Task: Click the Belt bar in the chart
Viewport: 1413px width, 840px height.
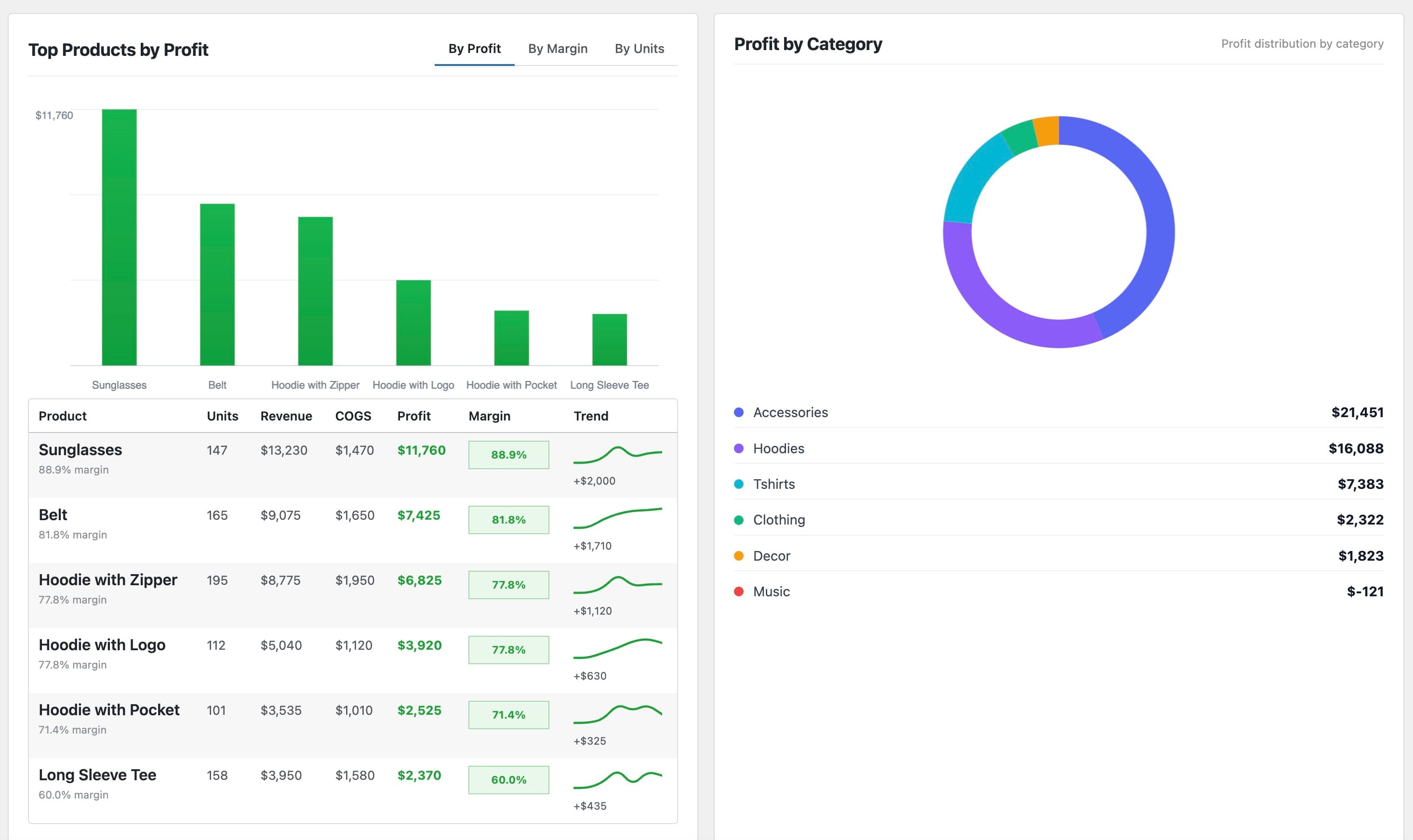Action: [217, 284]
